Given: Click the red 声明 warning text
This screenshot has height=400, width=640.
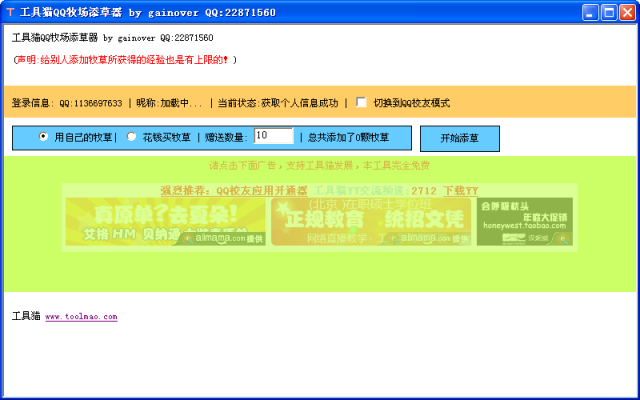Looking at the screenshot, I should point(124,60).
